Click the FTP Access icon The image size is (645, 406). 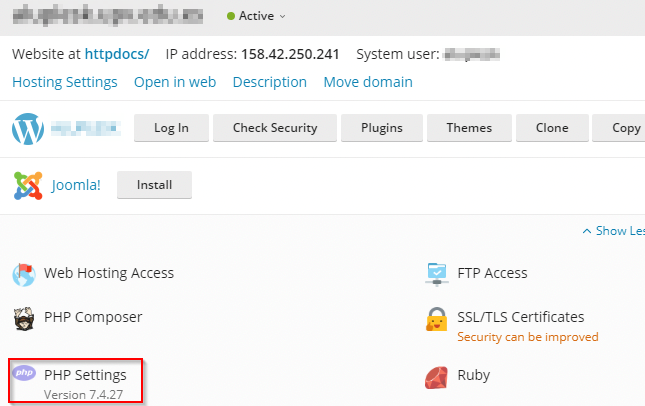point(437,273)
